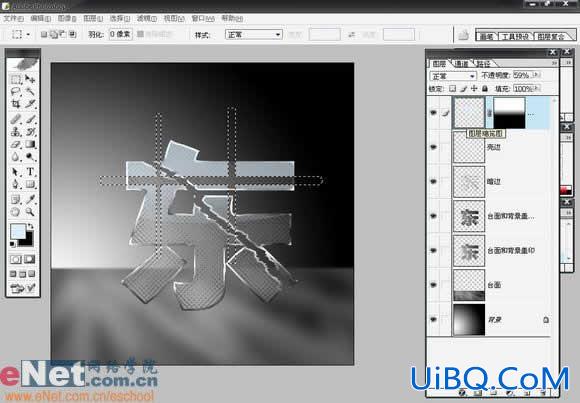Screen dimensions: 580x403
Task: Click the 羽化 feather input field
Action: 121,34
